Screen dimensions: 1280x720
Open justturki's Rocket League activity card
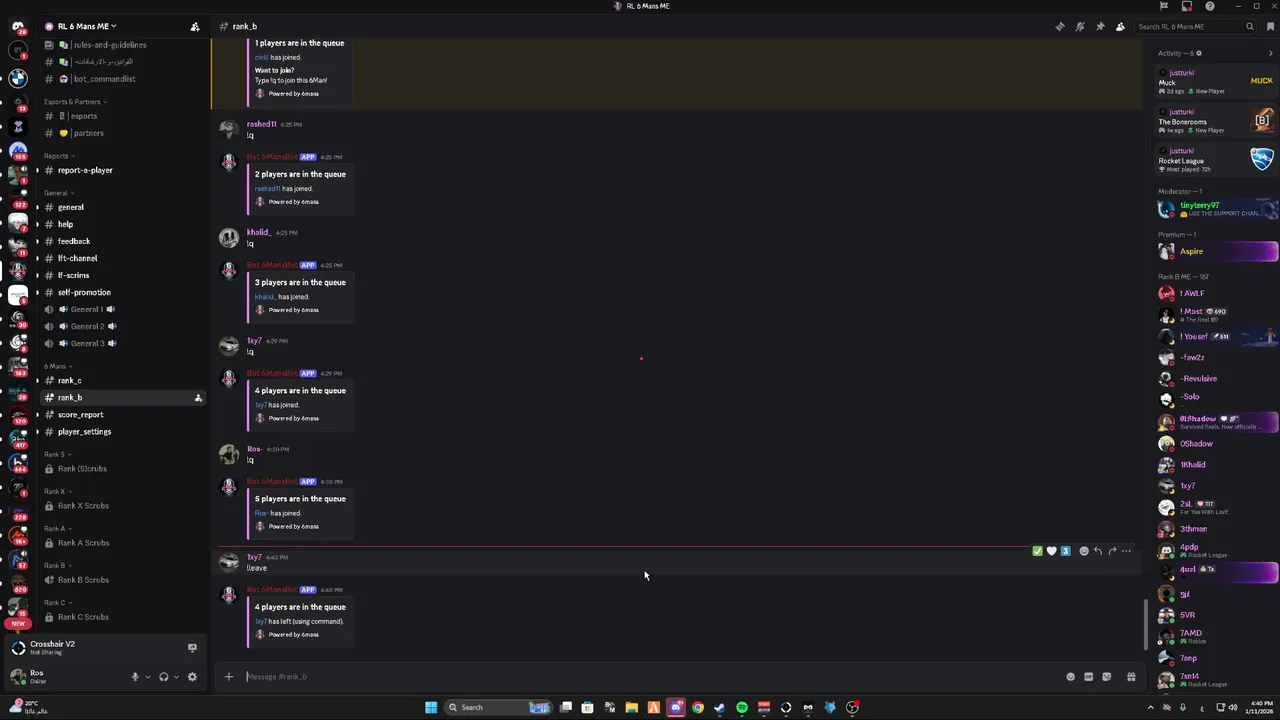pos(1217,160)
